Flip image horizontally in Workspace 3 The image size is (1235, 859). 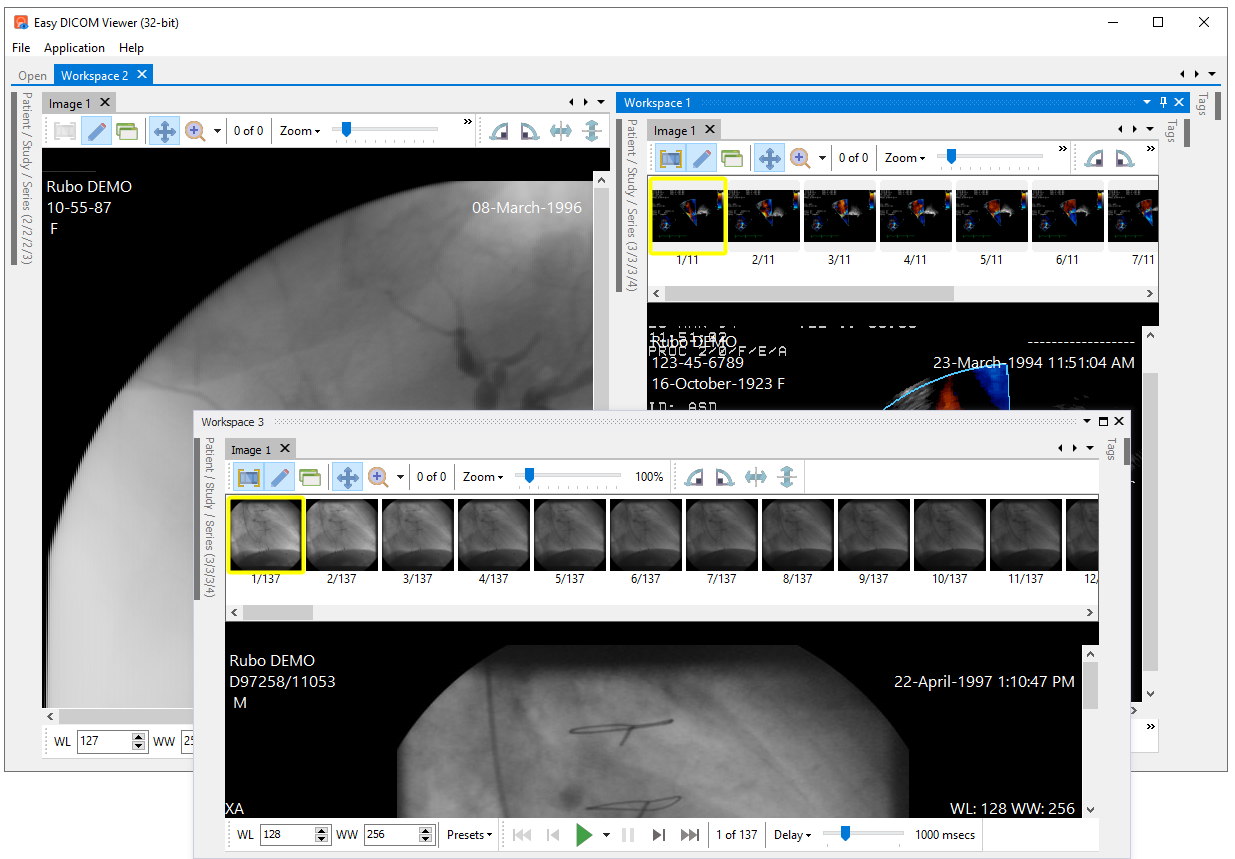coord(756,477)
